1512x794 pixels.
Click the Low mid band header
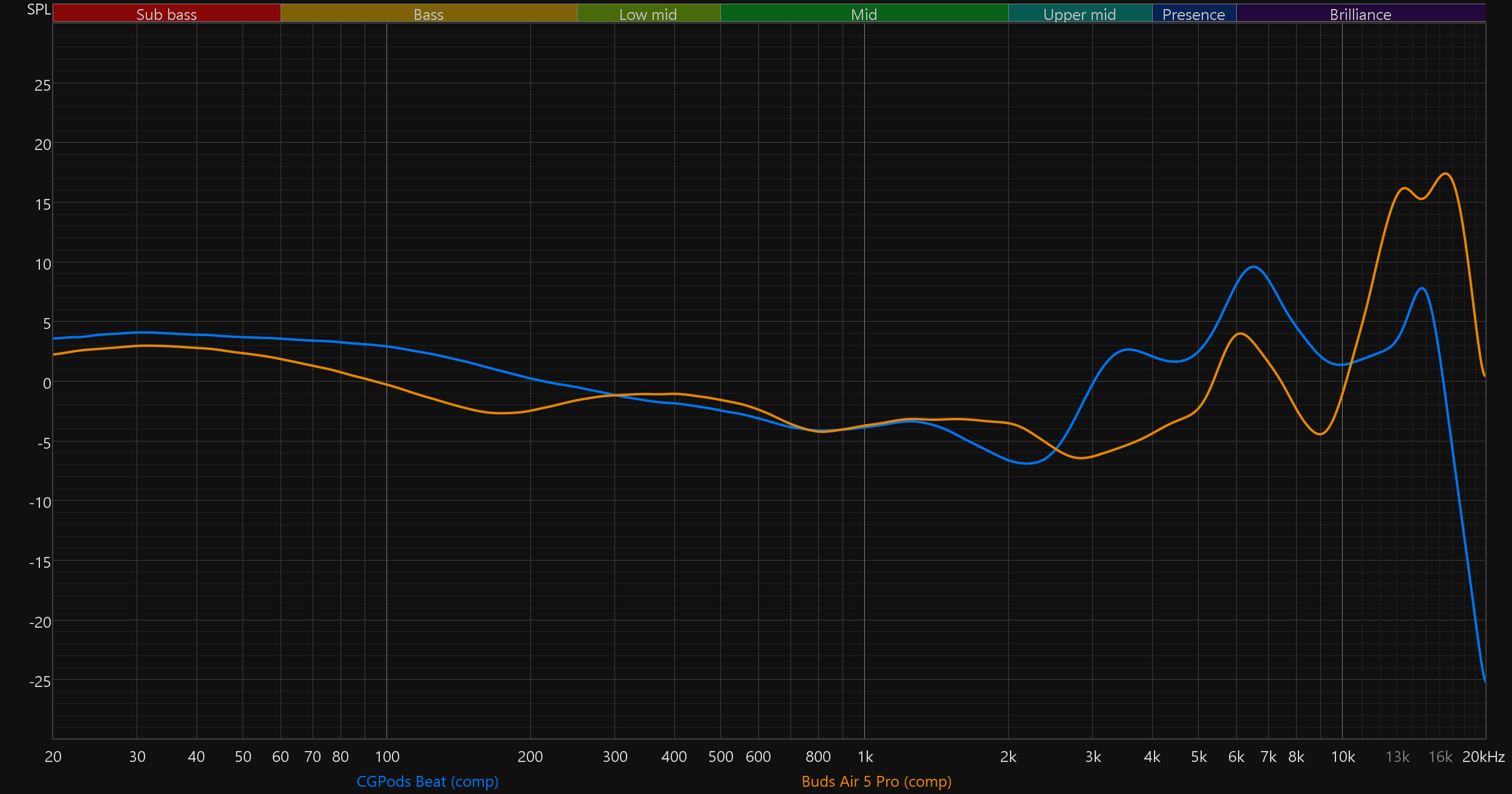648,14
